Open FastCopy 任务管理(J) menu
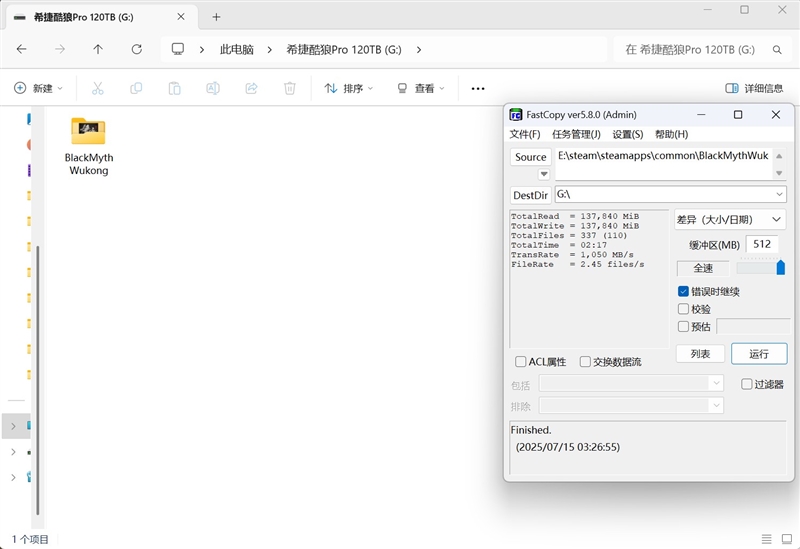Screen dimensions: 800x549 (x=577, y=134)
